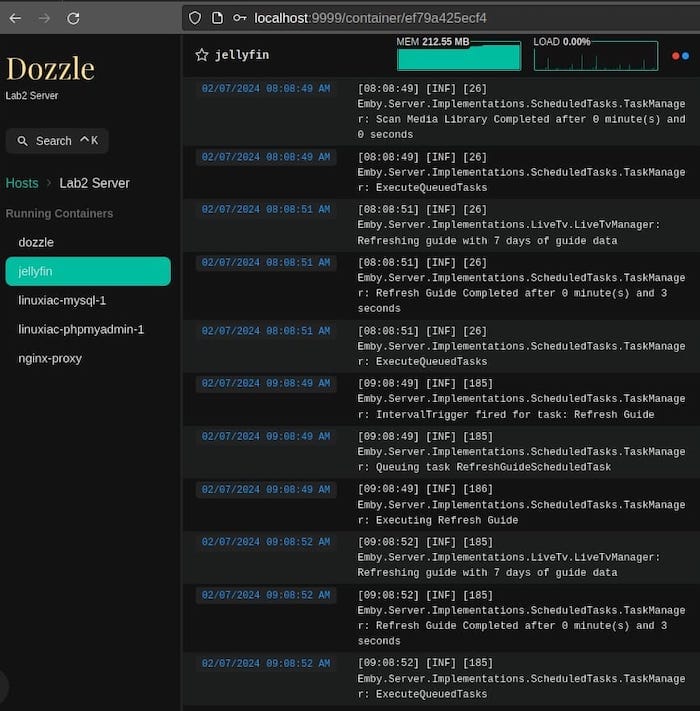Click log line Queuing task RefreshGuideScheduledTask
This screenshot has width=700, height=711.
point(521,452)
